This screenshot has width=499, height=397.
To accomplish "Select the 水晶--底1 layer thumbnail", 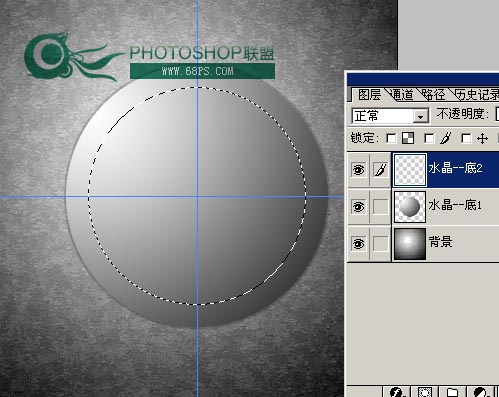I will pos(410,207).
